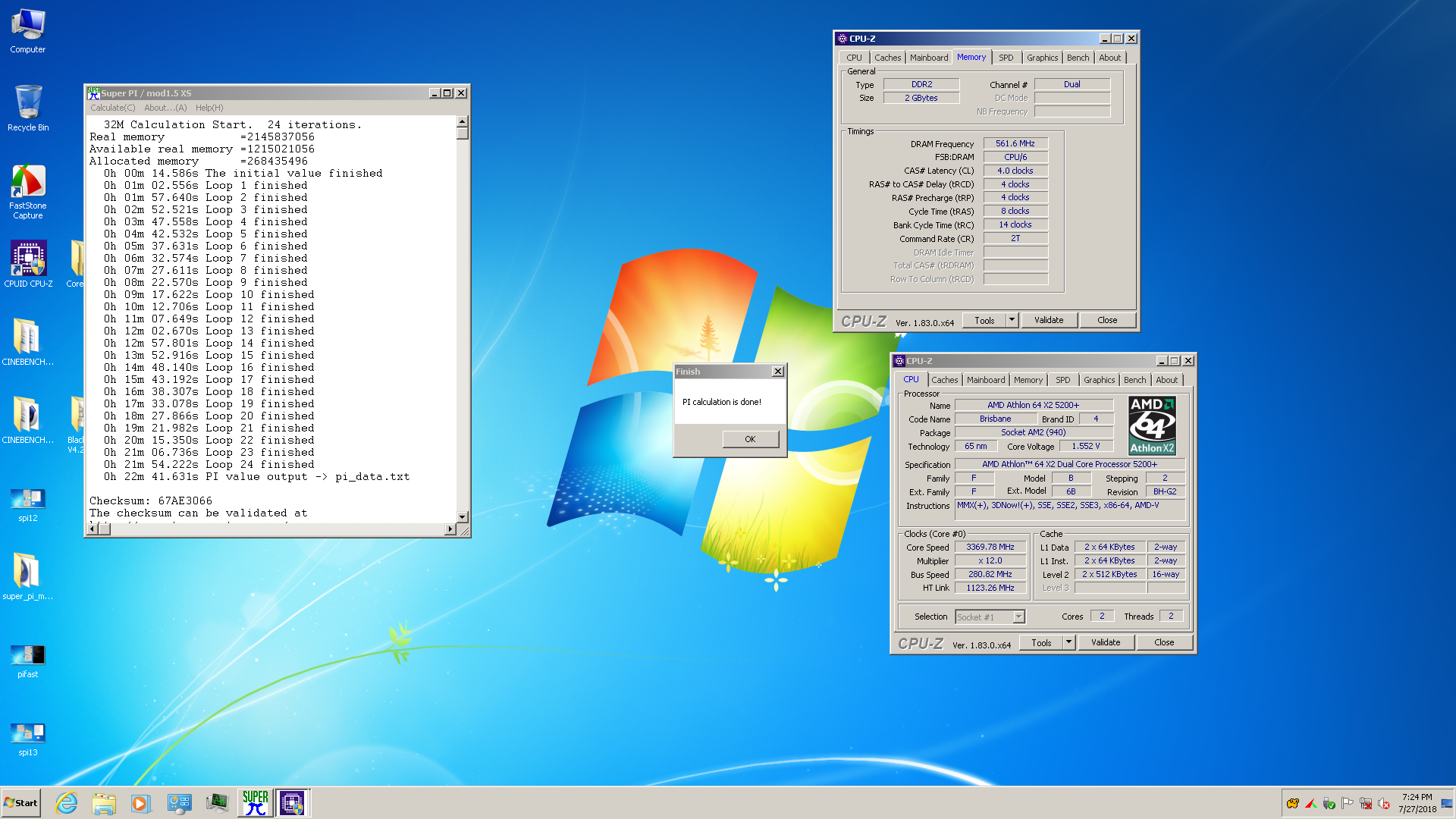Screen dimensions: 1456x819
Task: Click Validate in Memory CPU-Z window
Action: pos(1049,320)
